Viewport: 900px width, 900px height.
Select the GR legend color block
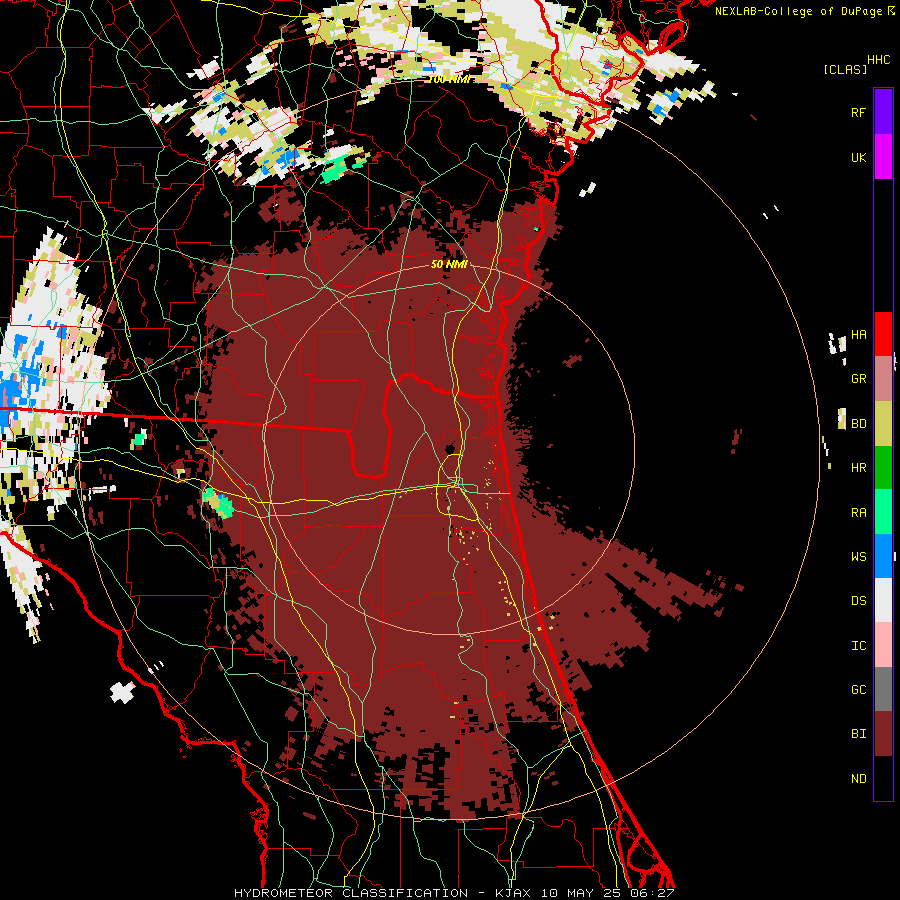coord(883,379)
